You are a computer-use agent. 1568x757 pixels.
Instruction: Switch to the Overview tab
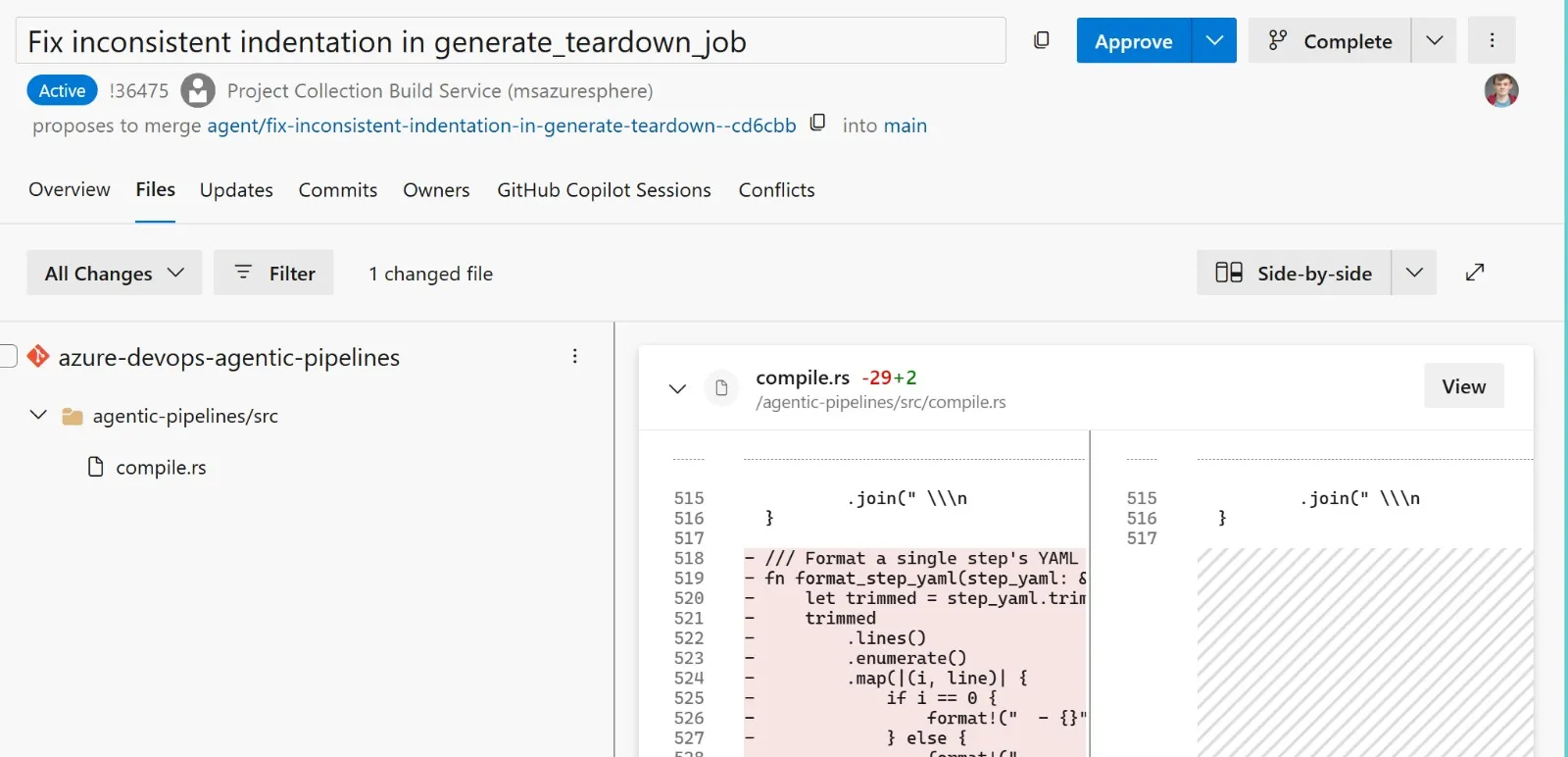pyautogui.click(x=70, y=190)
